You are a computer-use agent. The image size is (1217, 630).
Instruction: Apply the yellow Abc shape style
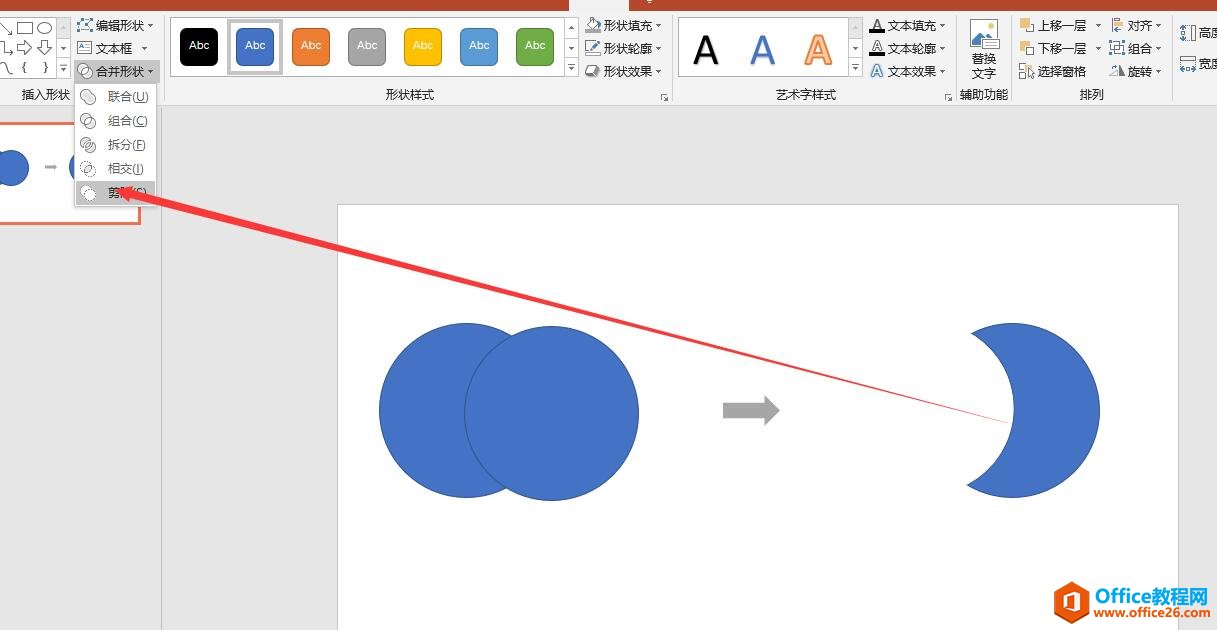423,46
